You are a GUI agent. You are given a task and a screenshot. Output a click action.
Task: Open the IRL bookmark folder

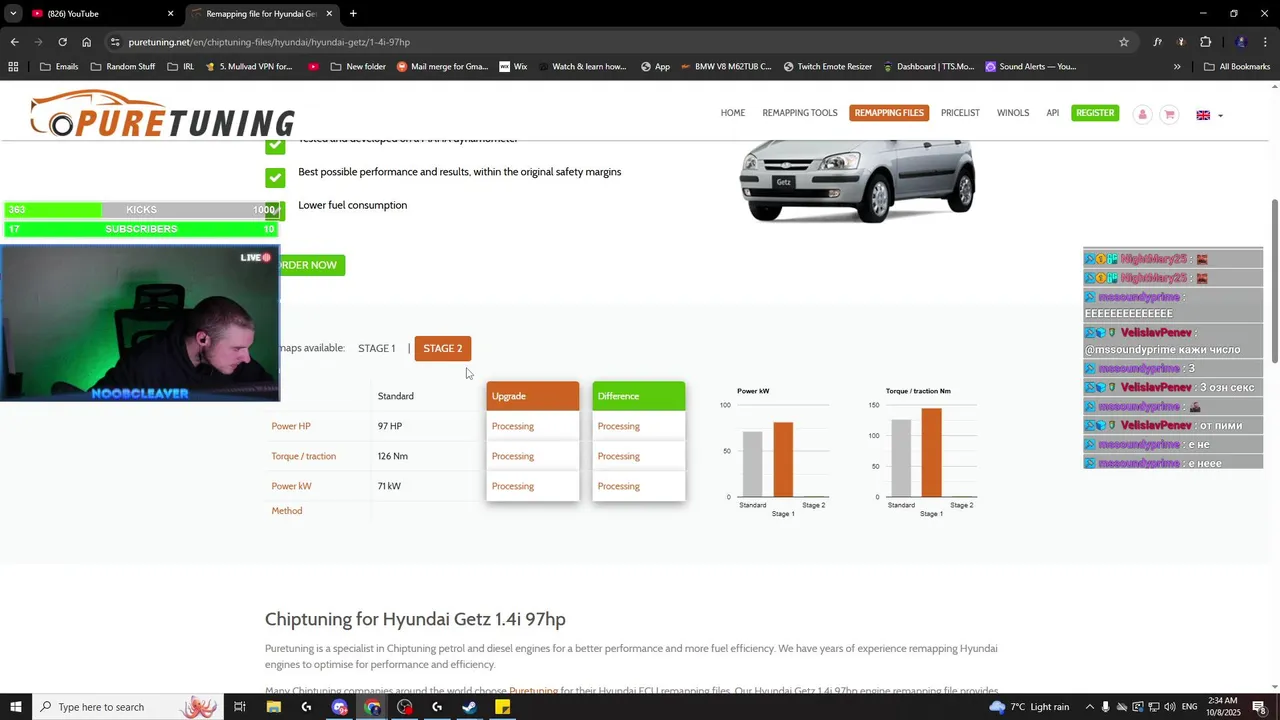click(x=181, y=67)
